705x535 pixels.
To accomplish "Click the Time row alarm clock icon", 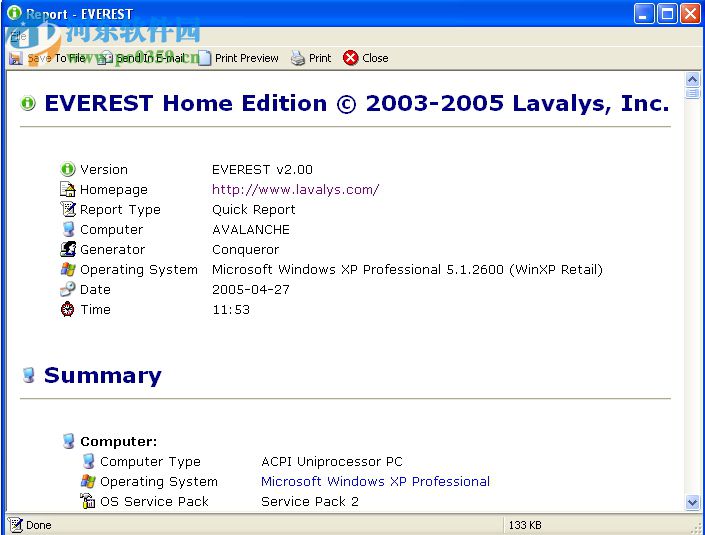I will (x=67, y=309).
